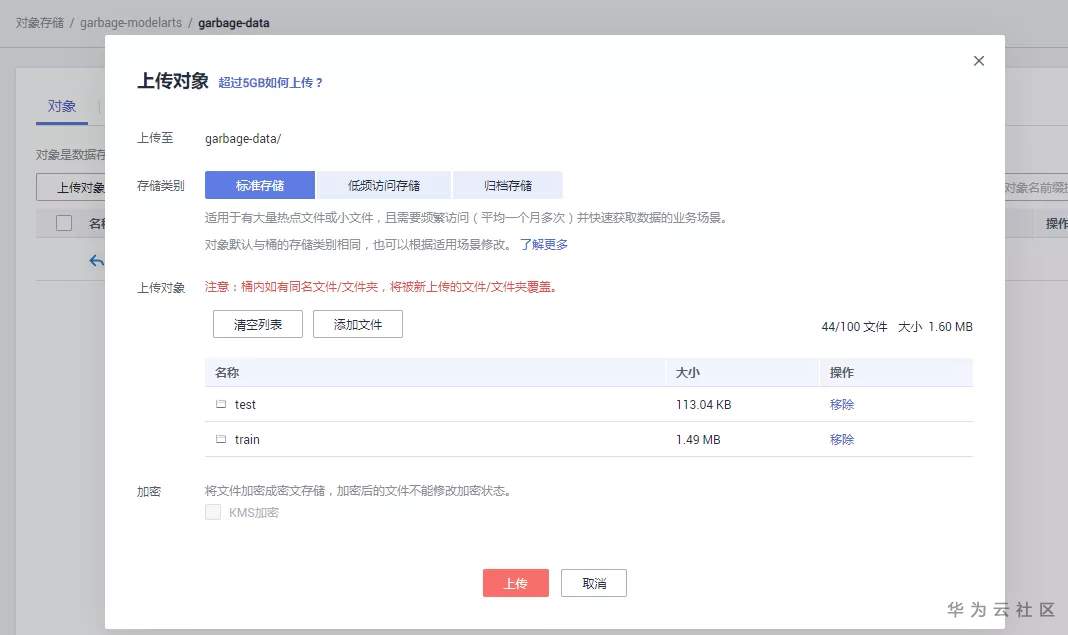Select the train folder name

247,439
